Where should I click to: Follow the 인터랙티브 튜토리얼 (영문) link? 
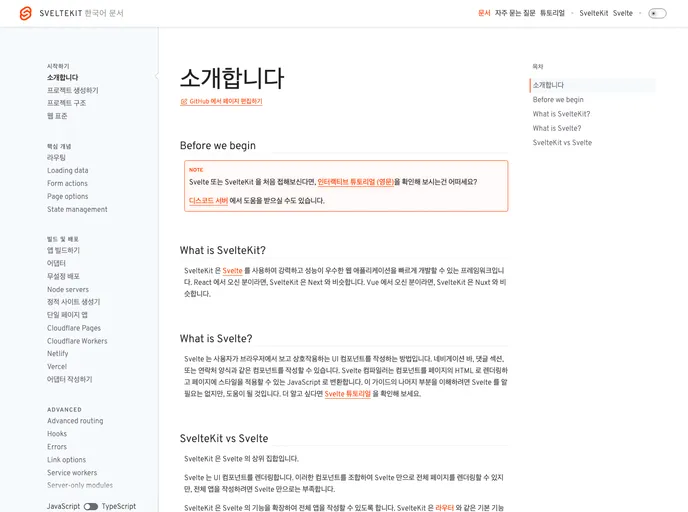click(x=356, y=182)
